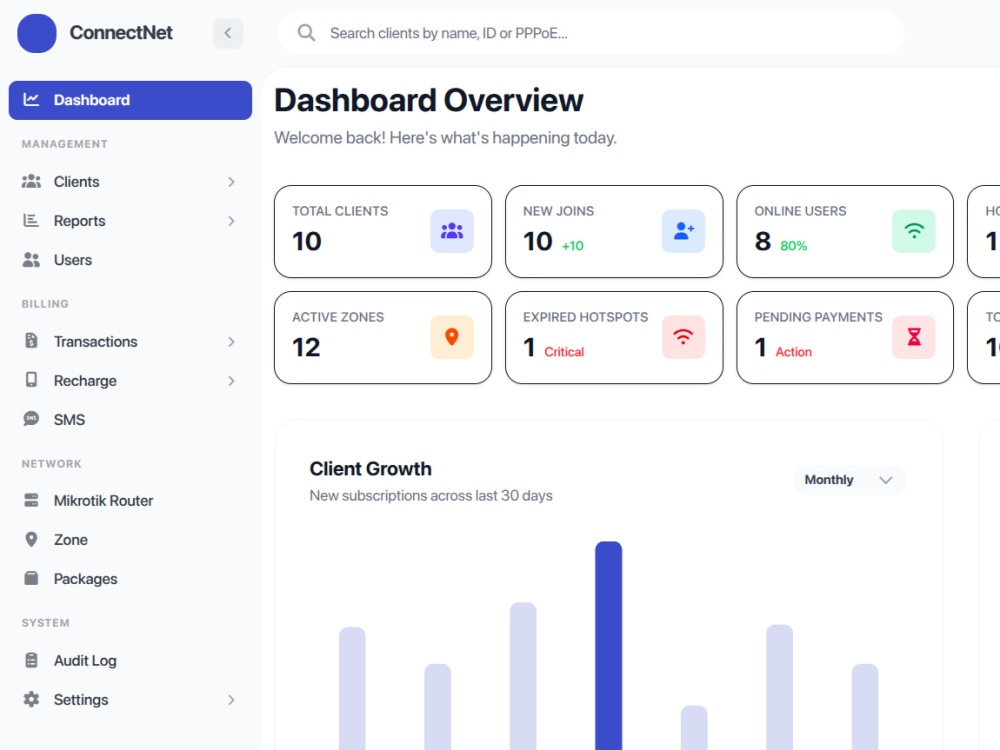Open the Online Users stat card
Screen dimensions: 1000x750
coord(845,232)
